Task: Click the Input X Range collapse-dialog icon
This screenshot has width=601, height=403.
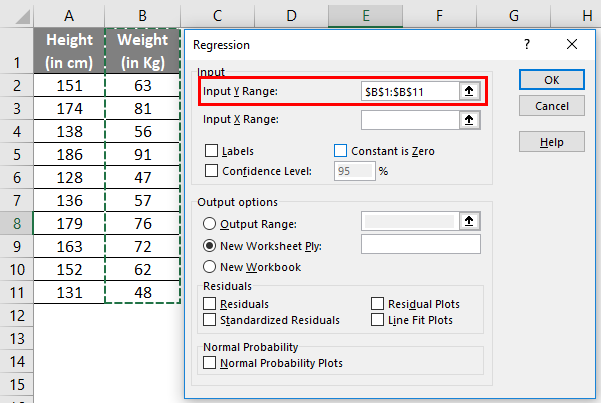Action: (467, 120)
